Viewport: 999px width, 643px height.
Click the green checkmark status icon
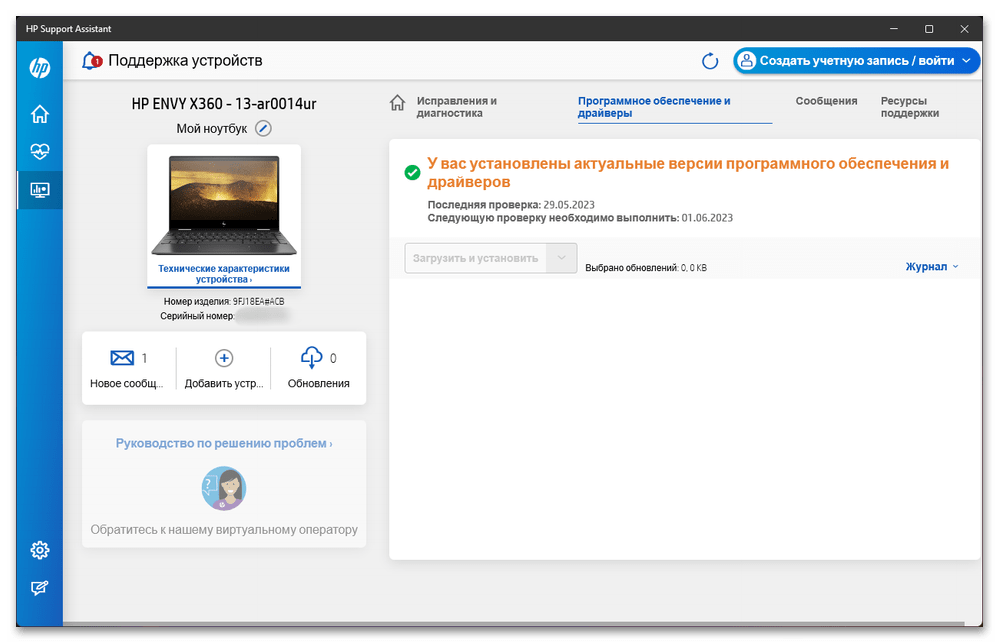(412, 172)
